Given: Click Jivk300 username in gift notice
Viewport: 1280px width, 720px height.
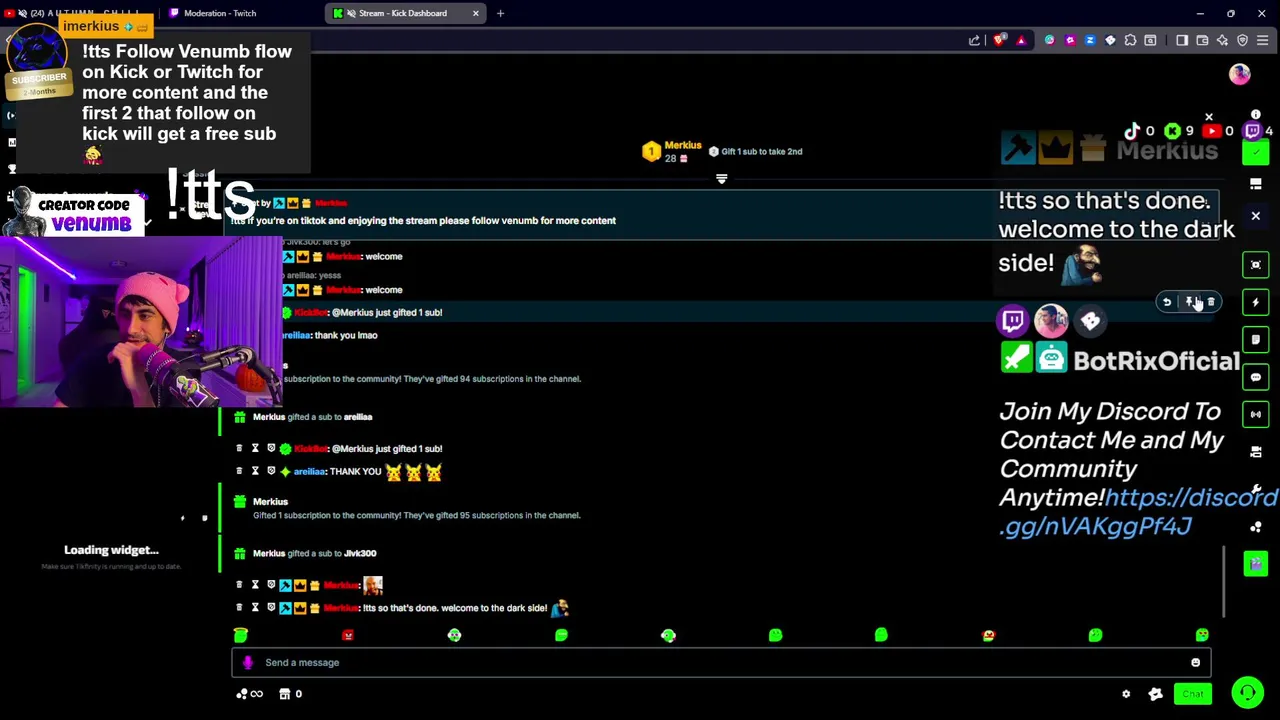Looking at the screenshot, I should pyautogui.click(x=360, y=553).
